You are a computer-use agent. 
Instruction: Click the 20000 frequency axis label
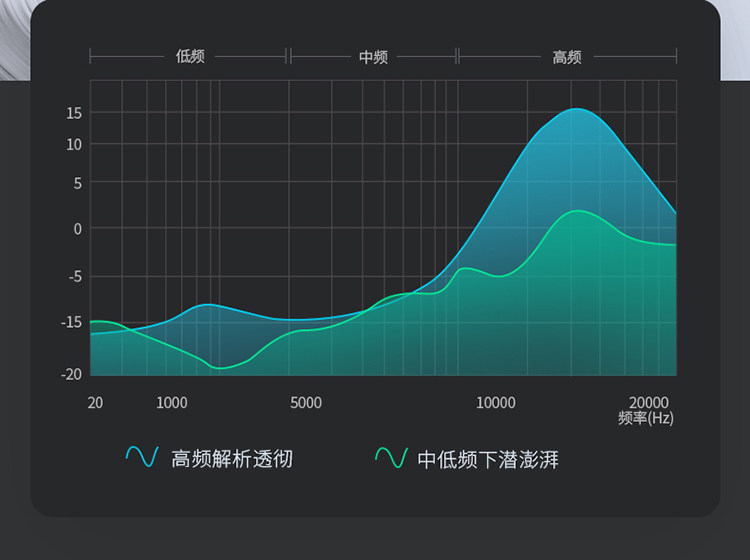649,402
